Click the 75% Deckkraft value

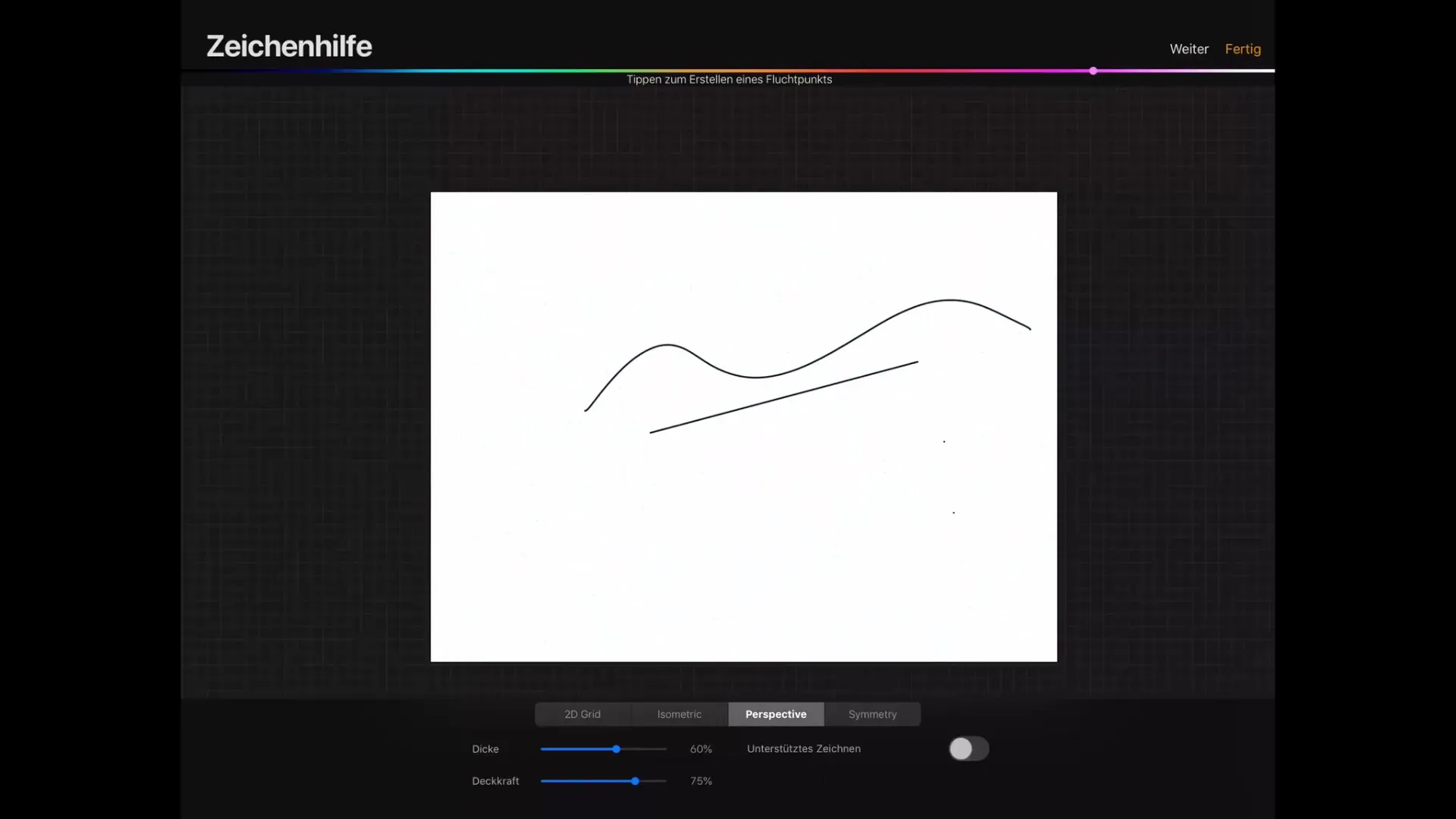click(x=701, y=781)
